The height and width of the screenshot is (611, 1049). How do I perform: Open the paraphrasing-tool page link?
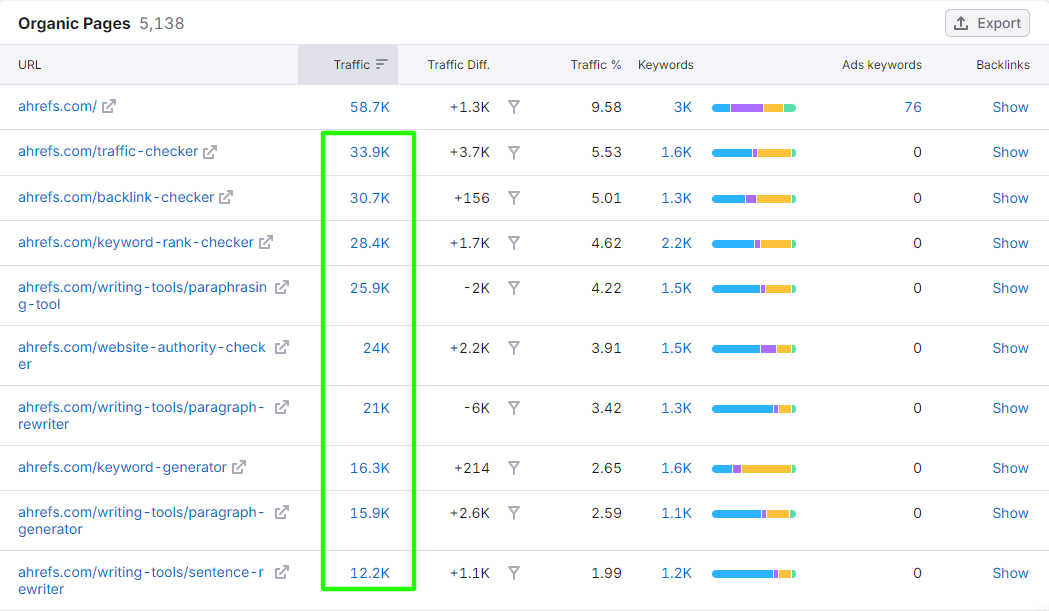[142, 296]
